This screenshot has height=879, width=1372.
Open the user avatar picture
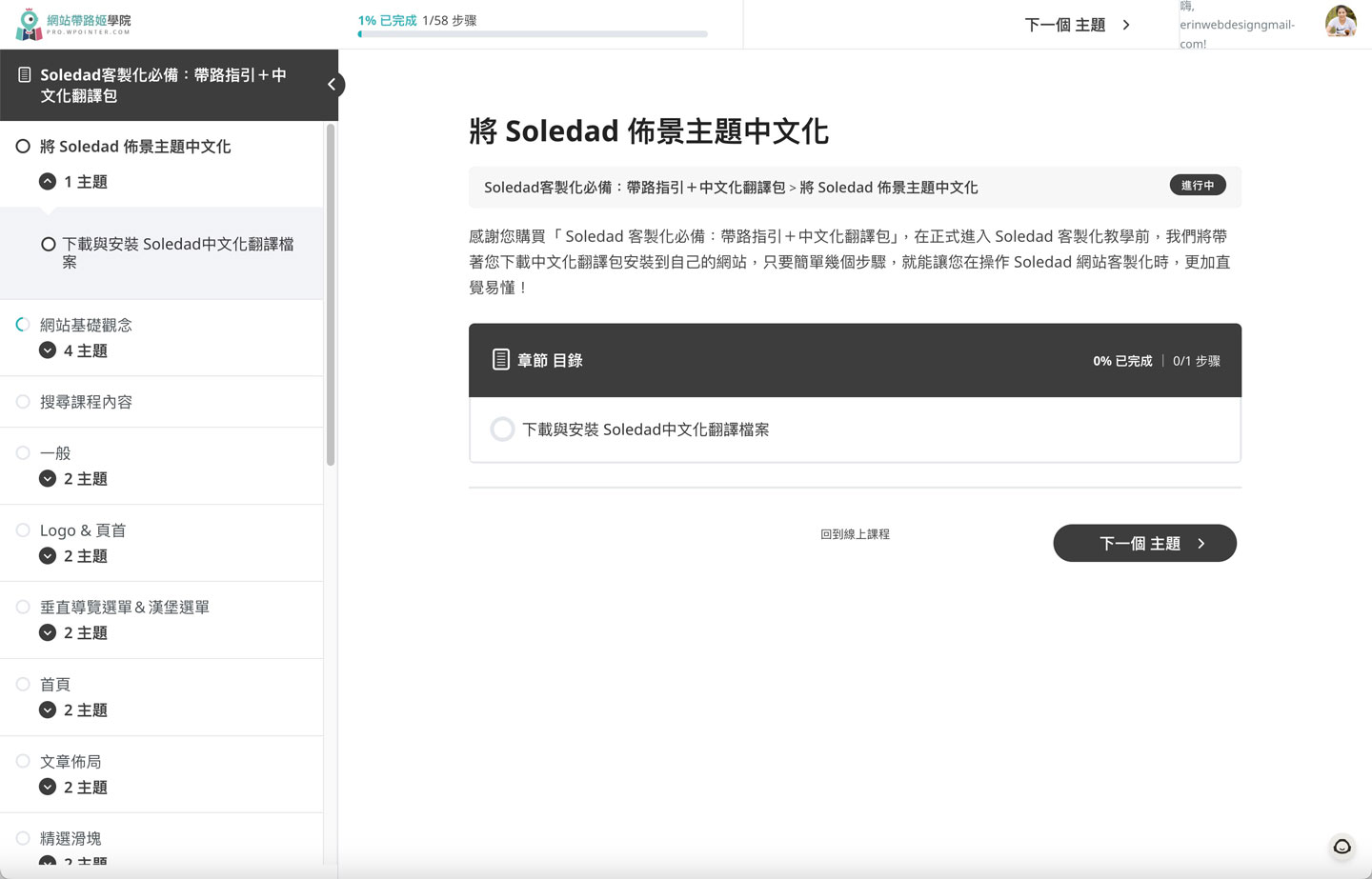tap(1341, 21)
